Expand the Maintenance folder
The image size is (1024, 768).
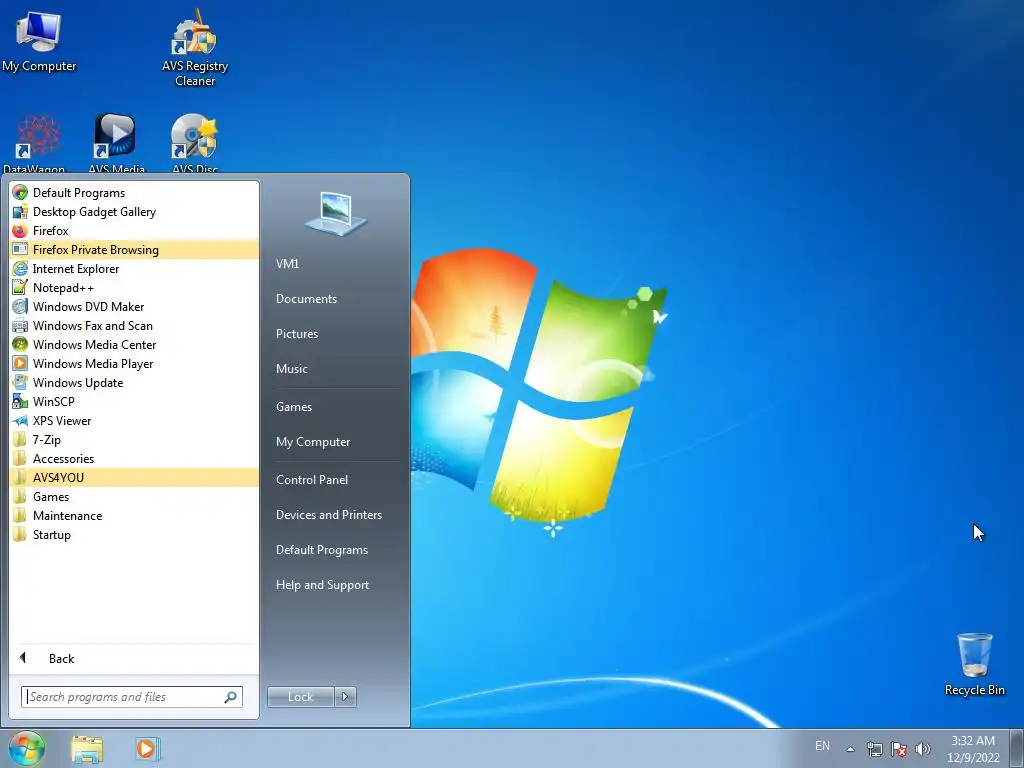135,515
